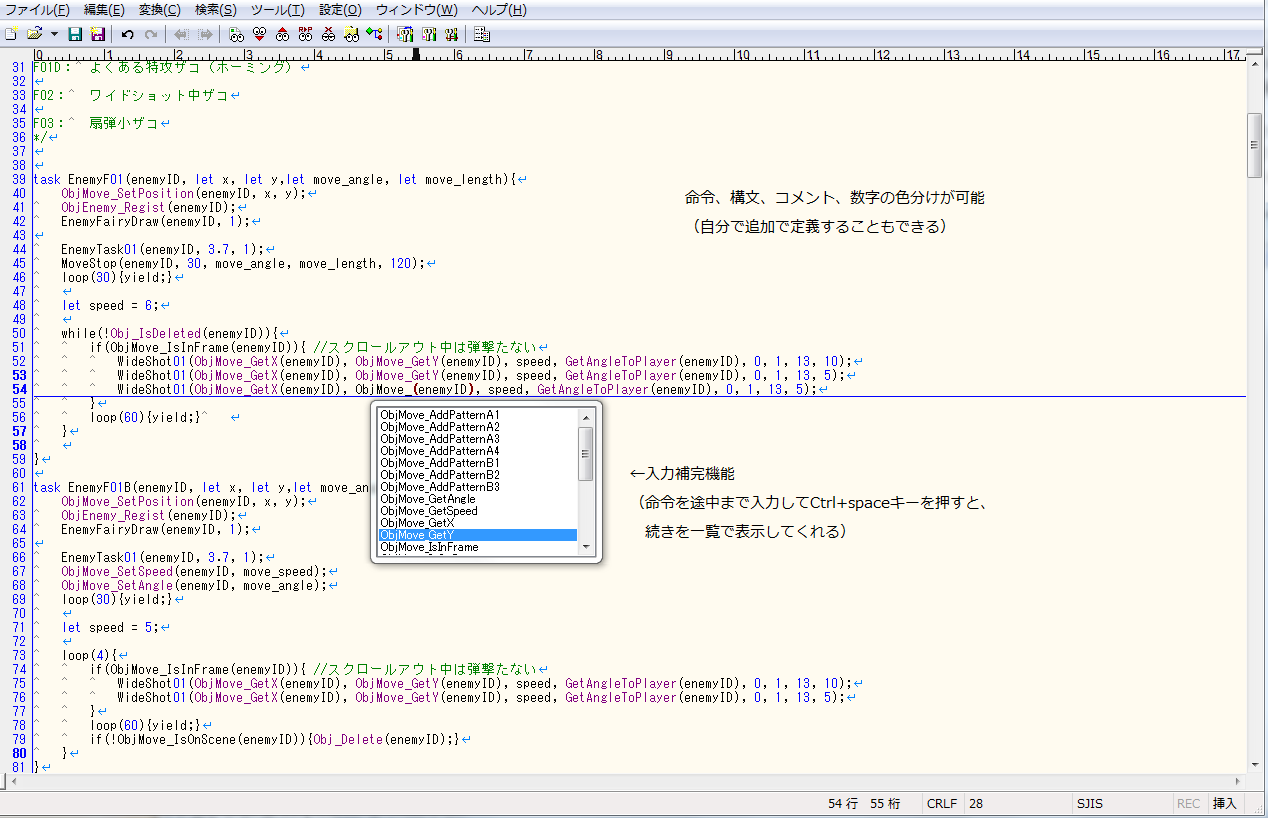Expand the recent files dropdown arrow beside Open
Screen dimensions: 1268x818
[x=53, y=34]
